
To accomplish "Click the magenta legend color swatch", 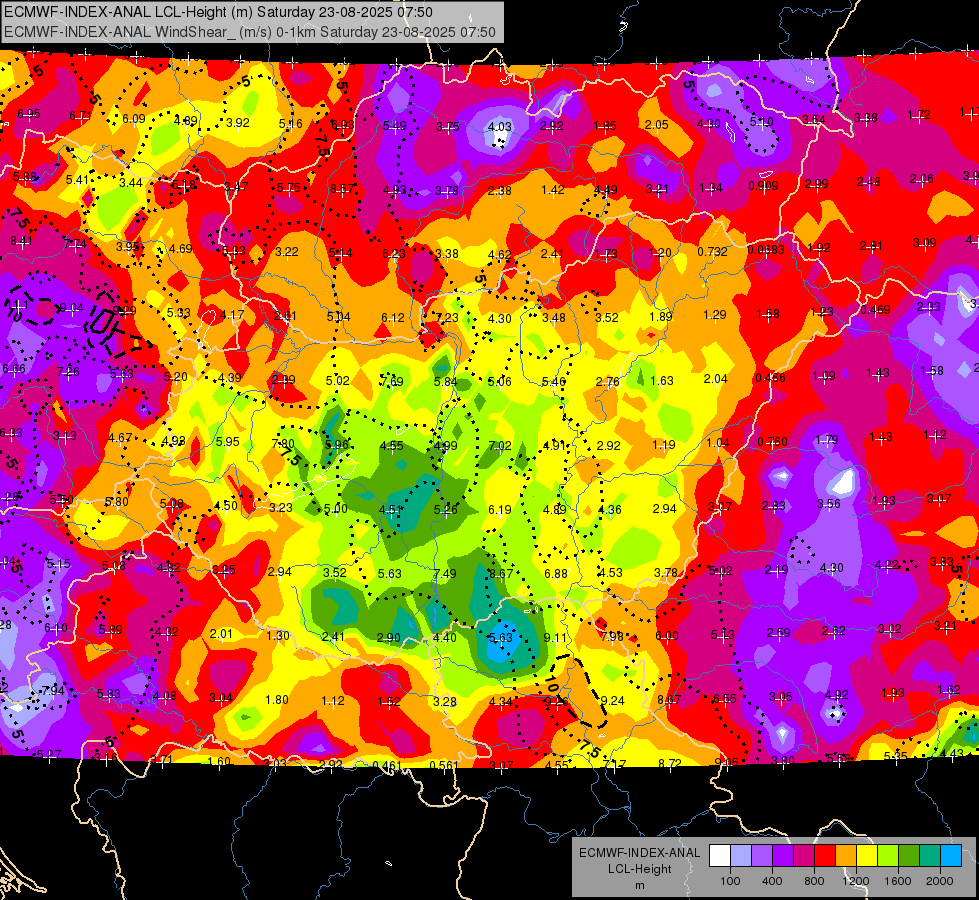I will (x=804, y=856).
